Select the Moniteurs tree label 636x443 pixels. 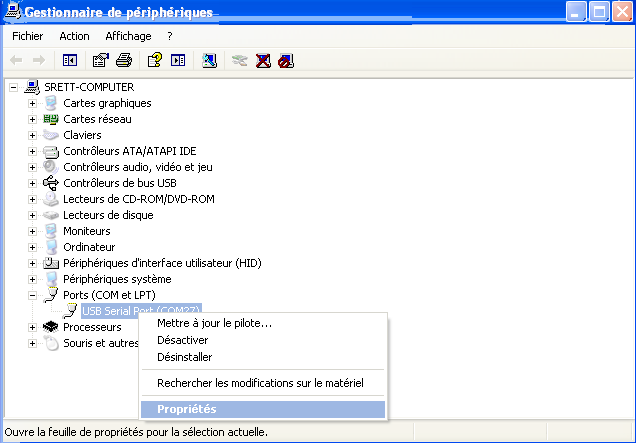pyautogui.click(x=87, y=231)
